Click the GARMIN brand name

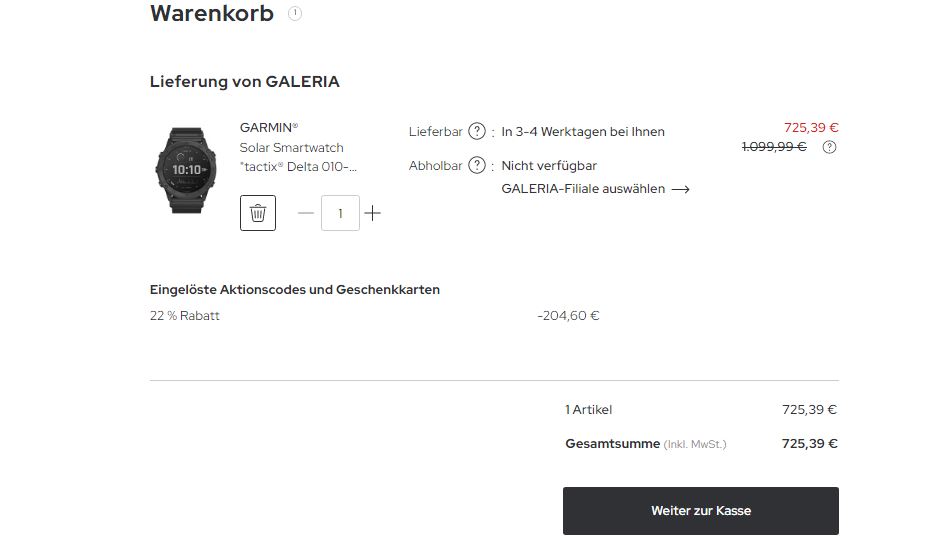pos(269,128)
